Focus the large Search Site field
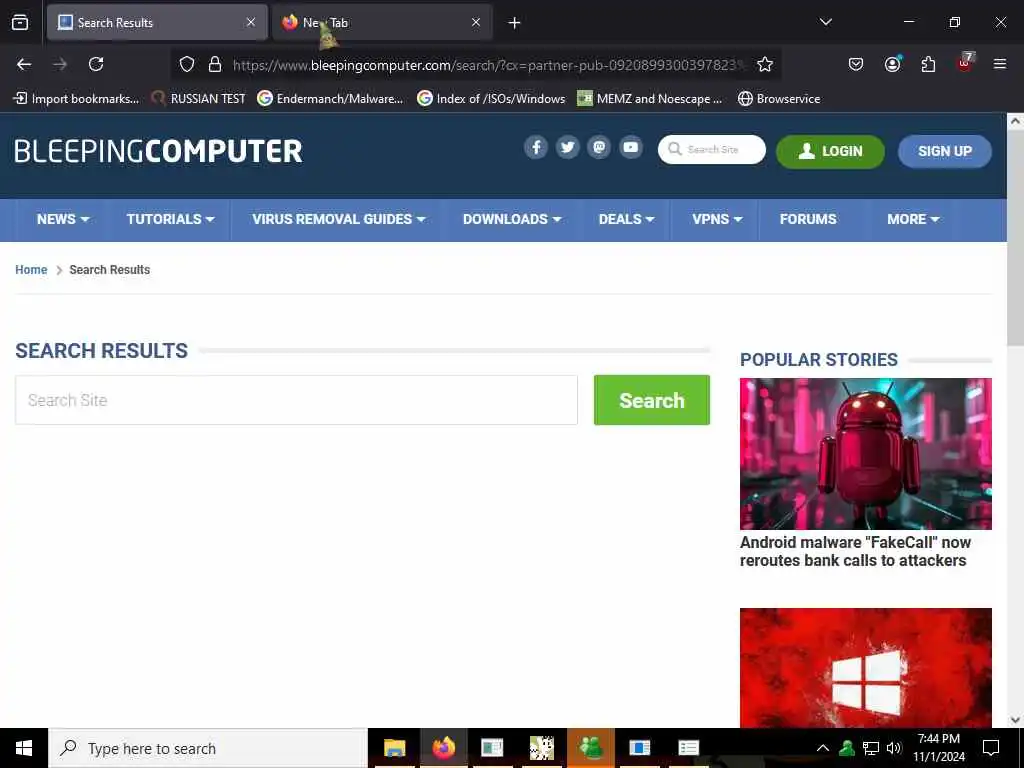The height and width of the screenshot is (768, 1024). pyautogui.click(x=296, y=400)
